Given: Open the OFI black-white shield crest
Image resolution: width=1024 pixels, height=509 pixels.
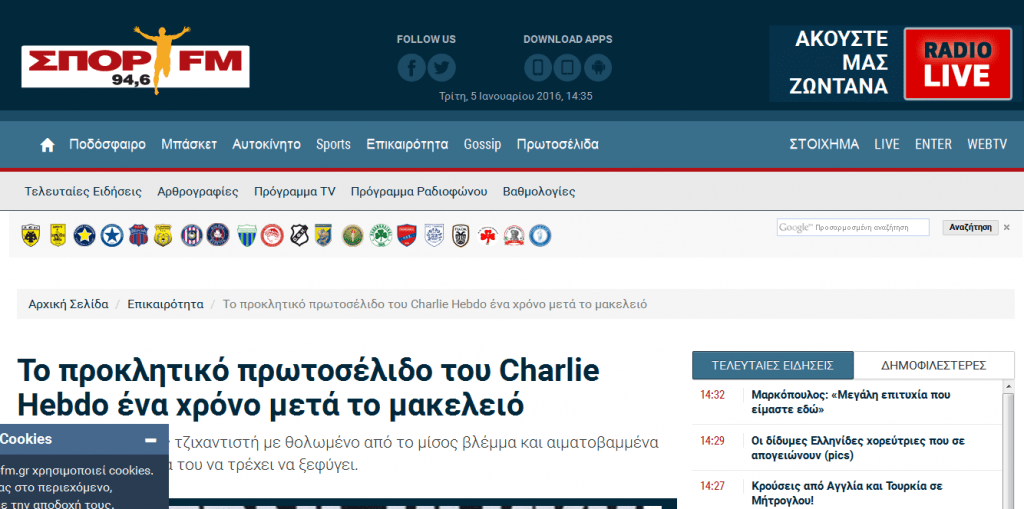Looking at the screenshot, I should pyautogui.click(x=299, y=235).
